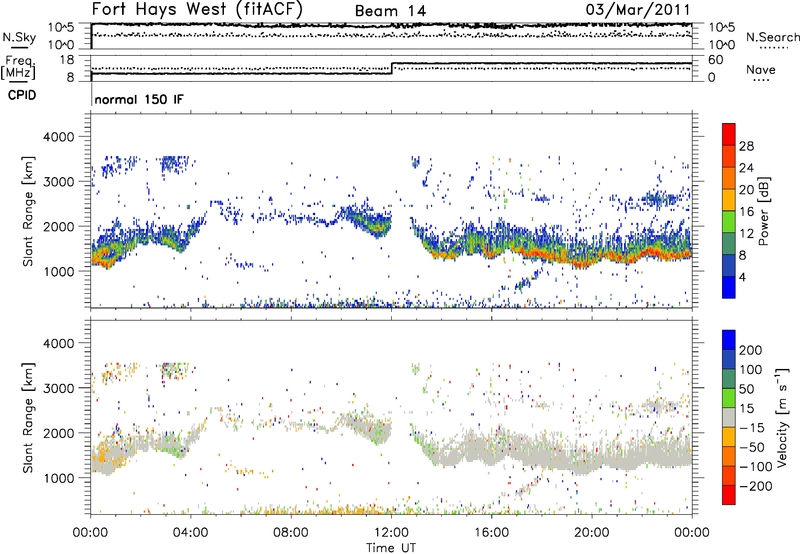800x554 pixels.
Task: Click the '04:00' time tick label
Action: [191, 533]
